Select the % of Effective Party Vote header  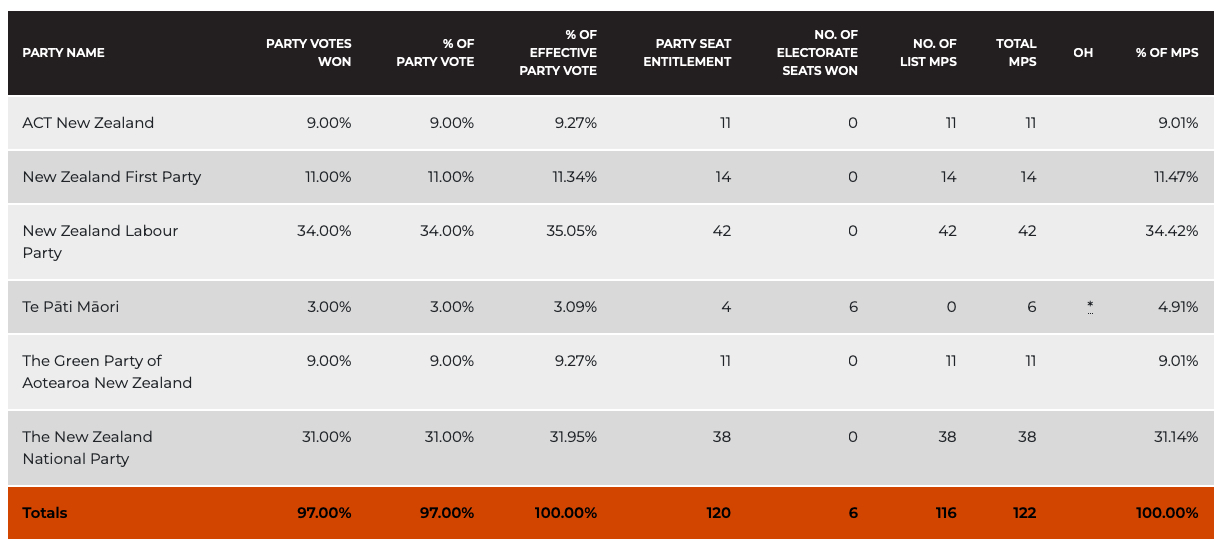point(558,52)
